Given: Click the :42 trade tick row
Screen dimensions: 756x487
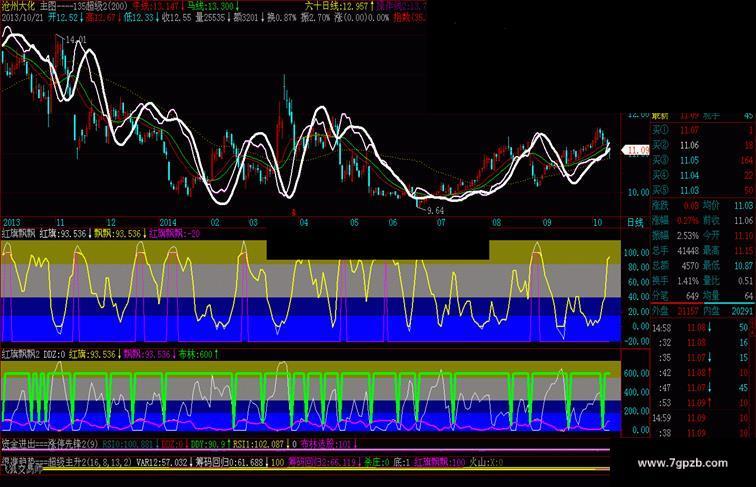Looking at the screenshot, I should 703,373.
